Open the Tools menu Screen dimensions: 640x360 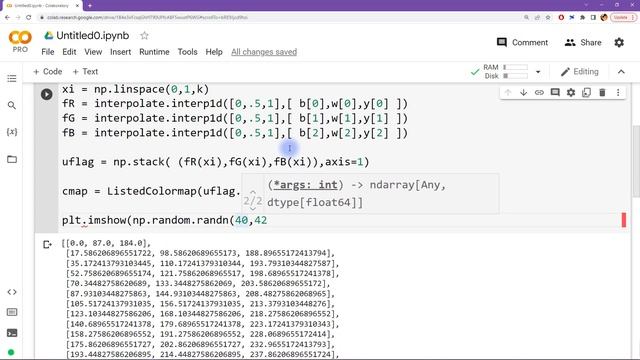click(187, 52)
